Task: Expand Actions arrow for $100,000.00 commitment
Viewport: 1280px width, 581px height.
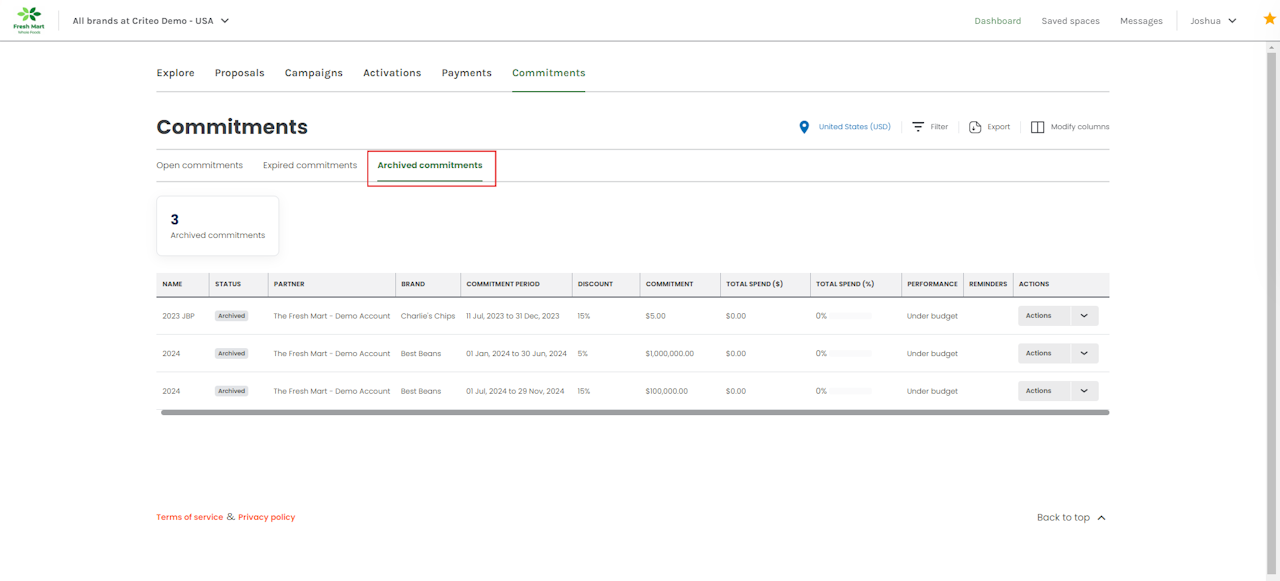Action: (1084, 391)
